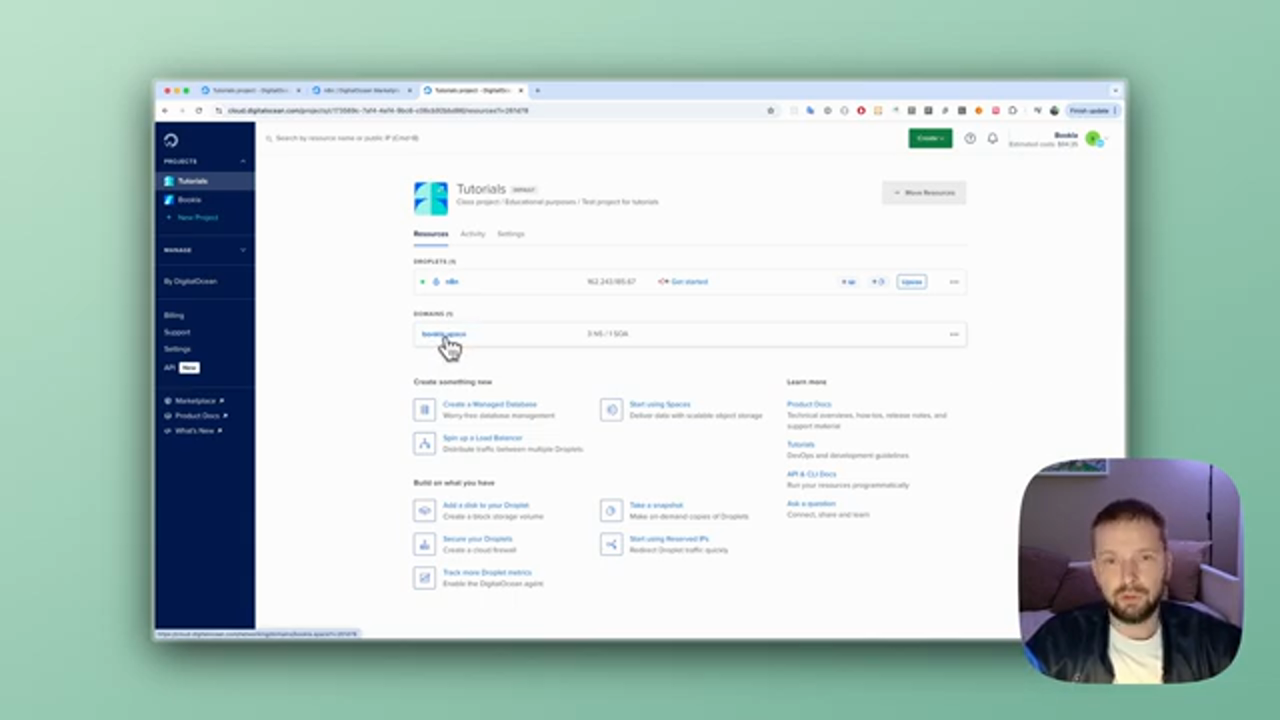Image resolution: width=1280 pixels, height=720 pixels.
Task: Click Take a snapshot
Action: coord(656,505)
